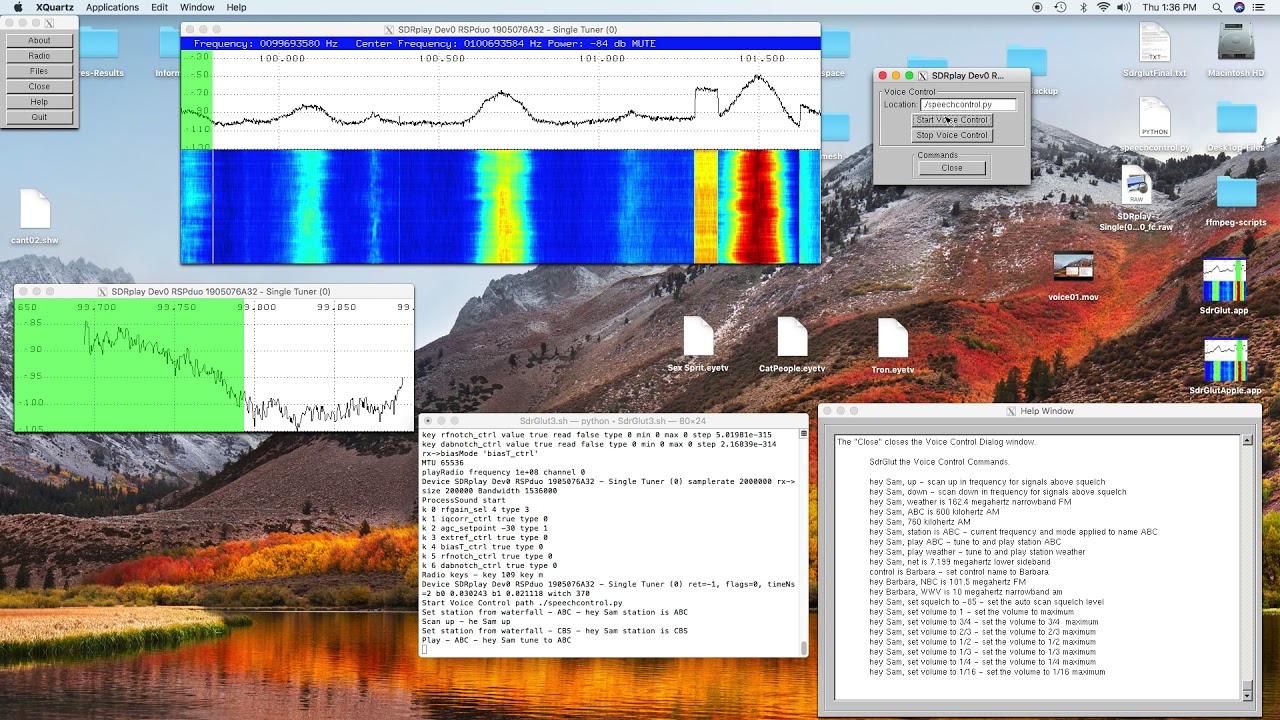Viewport: 1280px width, 720px height.
Task: Close the Voice Control dialog via Commands
Action: tap(952, 168)
